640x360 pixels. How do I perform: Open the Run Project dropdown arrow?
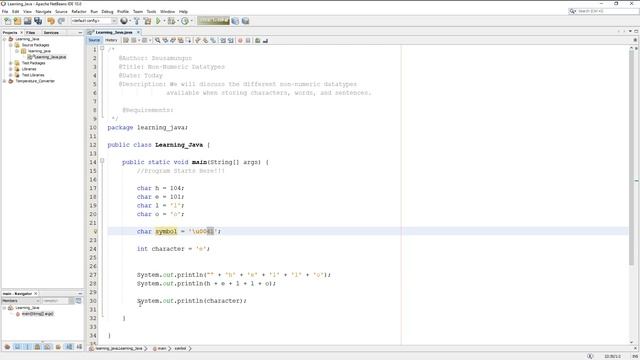pos(164,21)
